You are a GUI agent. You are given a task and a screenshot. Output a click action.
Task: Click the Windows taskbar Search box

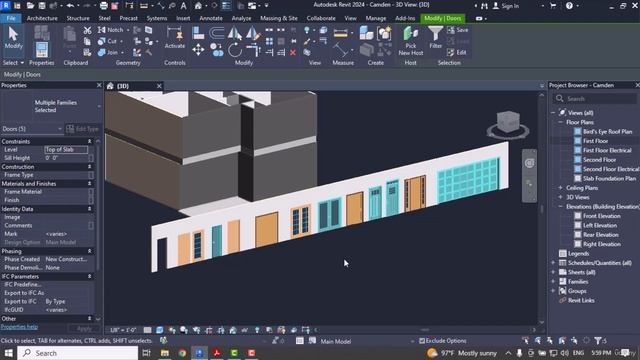(78, 353)
